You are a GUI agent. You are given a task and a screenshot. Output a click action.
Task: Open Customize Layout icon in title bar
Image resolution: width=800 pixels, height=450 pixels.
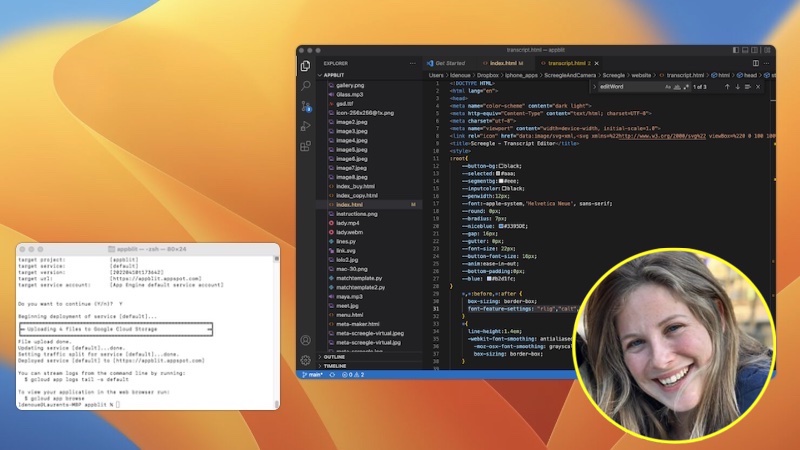pos(767,50)
